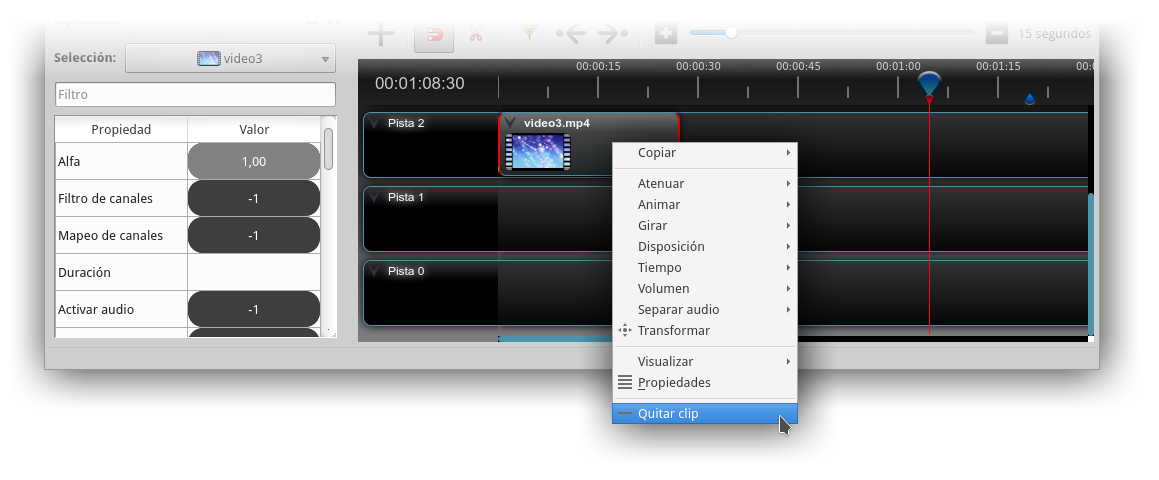This screenshot has height=480, width=1159.
Task: Open the Atenuar submenu
Action: click(704, 183)
